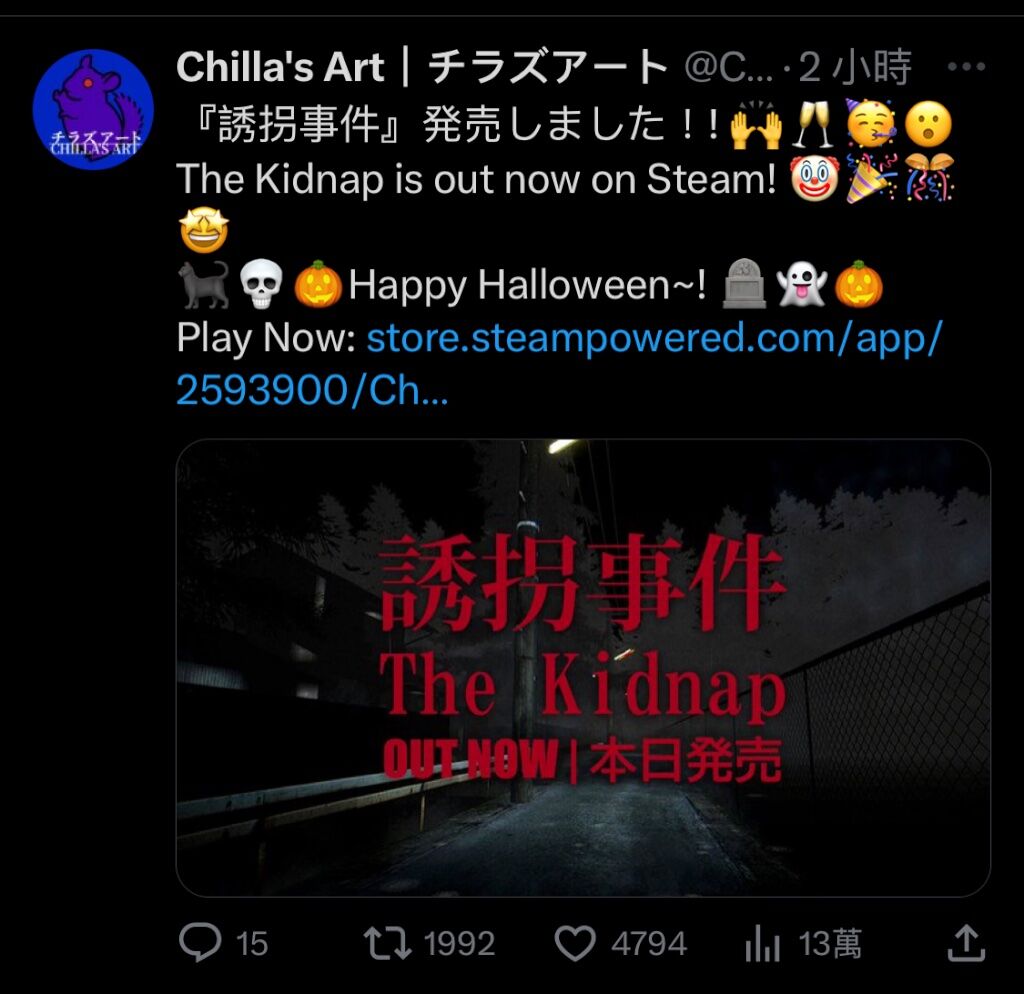
Task: Click the 13萬 views count
Action: (x=829, y=944)
